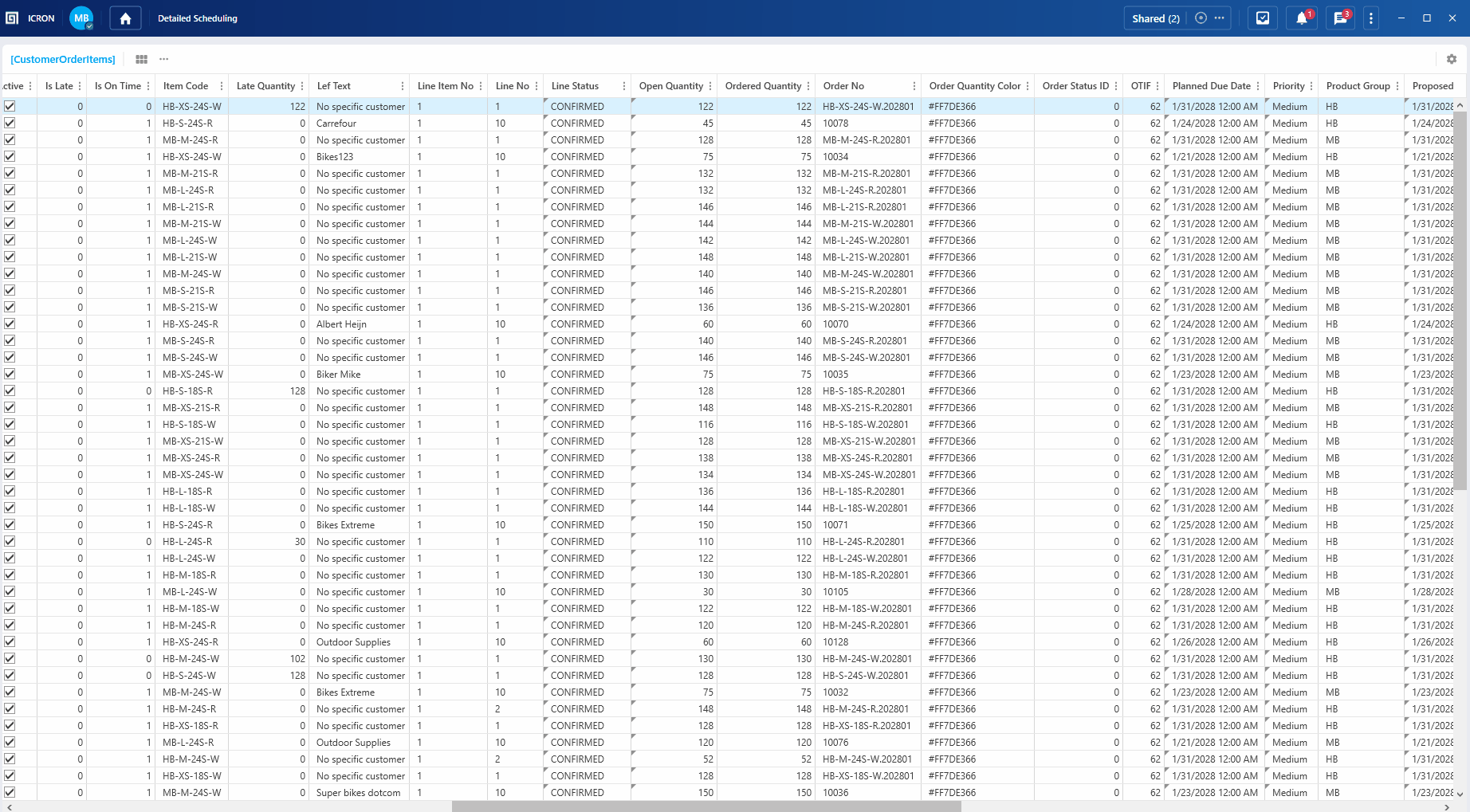
Task: Open the task checklist icon
Action: (1263, 18)
